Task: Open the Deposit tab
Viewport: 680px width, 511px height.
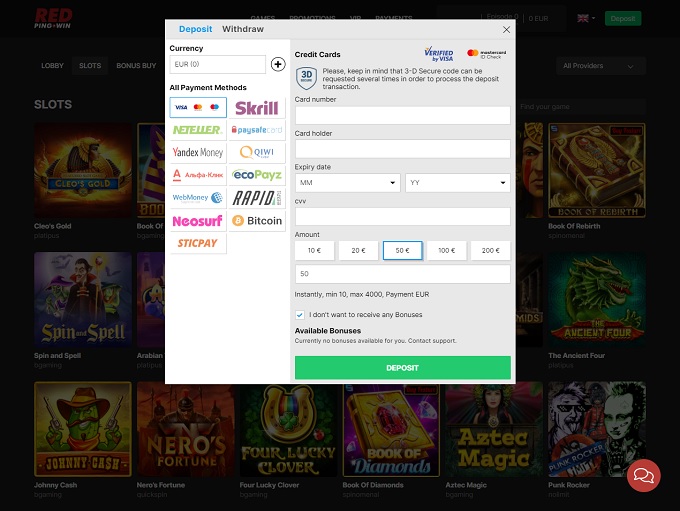Action: point(195,29)
